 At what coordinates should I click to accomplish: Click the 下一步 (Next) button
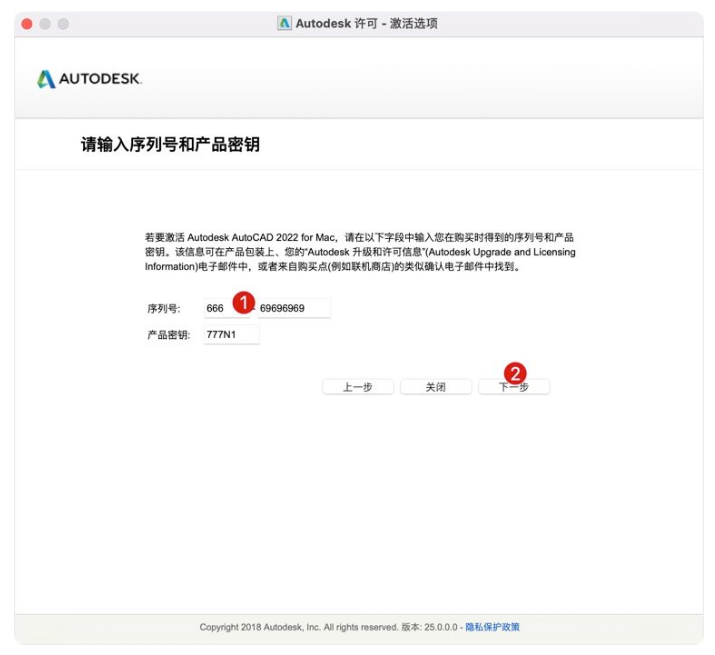(514, 387)
